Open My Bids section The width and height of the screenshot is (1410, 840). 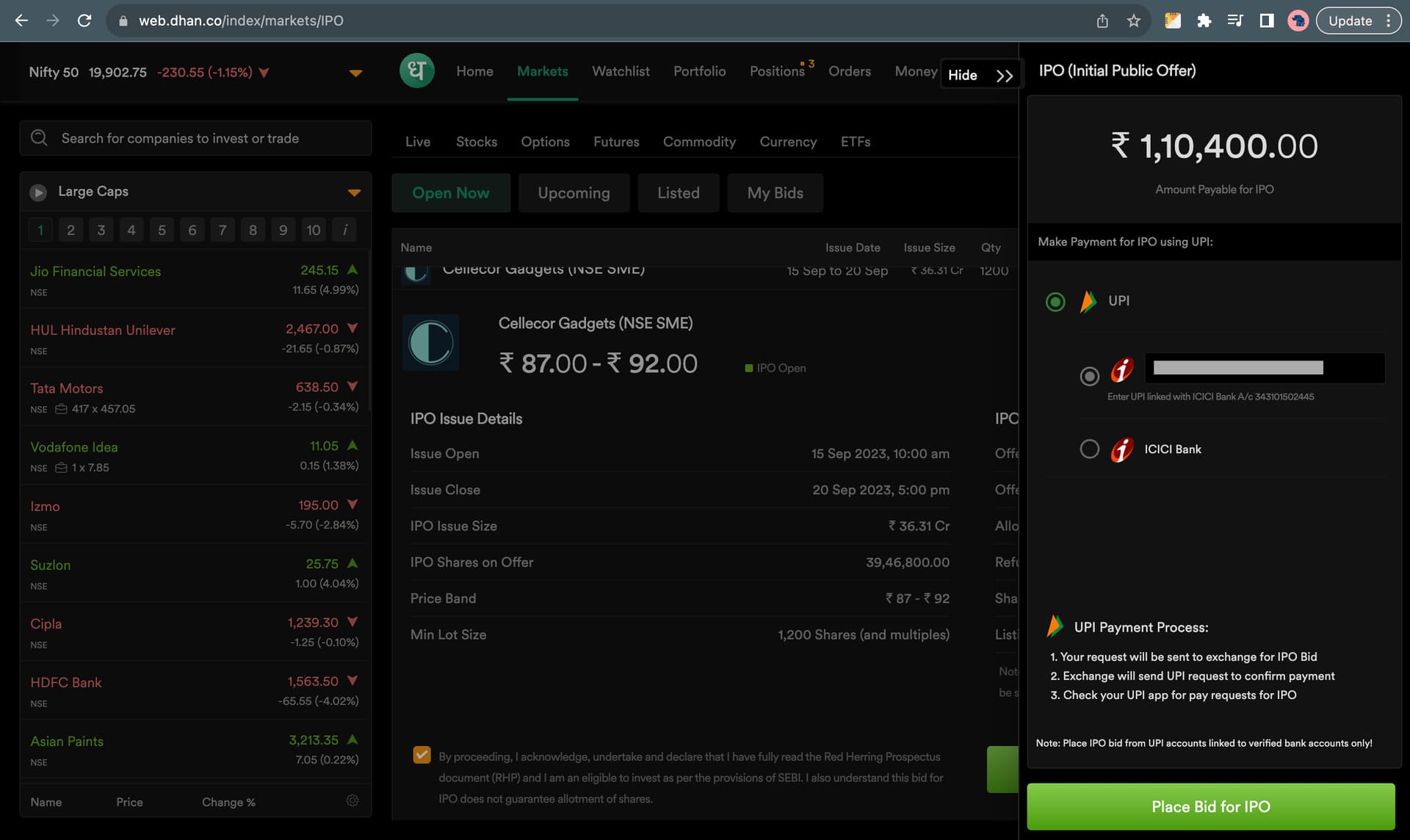point(775,193)
